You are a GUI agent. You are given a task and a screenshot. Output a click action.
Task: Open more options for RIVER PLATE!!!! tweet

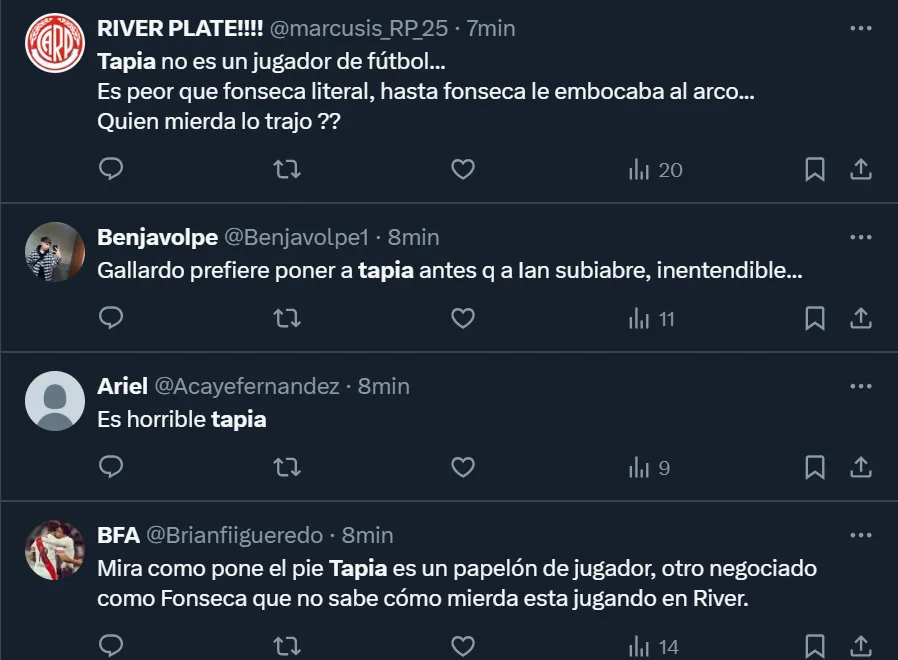[x=860, y=29]
